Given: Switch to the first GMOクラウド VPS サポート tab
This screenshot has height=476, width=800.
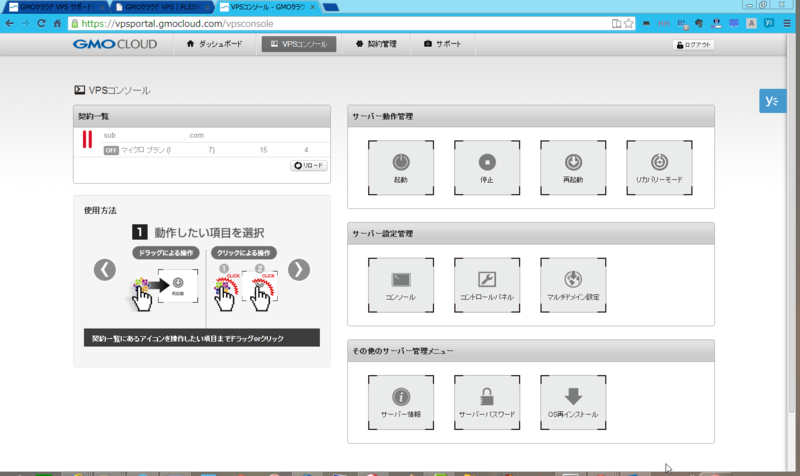Looking at the screenshot, I should click(x=55, y=7).
